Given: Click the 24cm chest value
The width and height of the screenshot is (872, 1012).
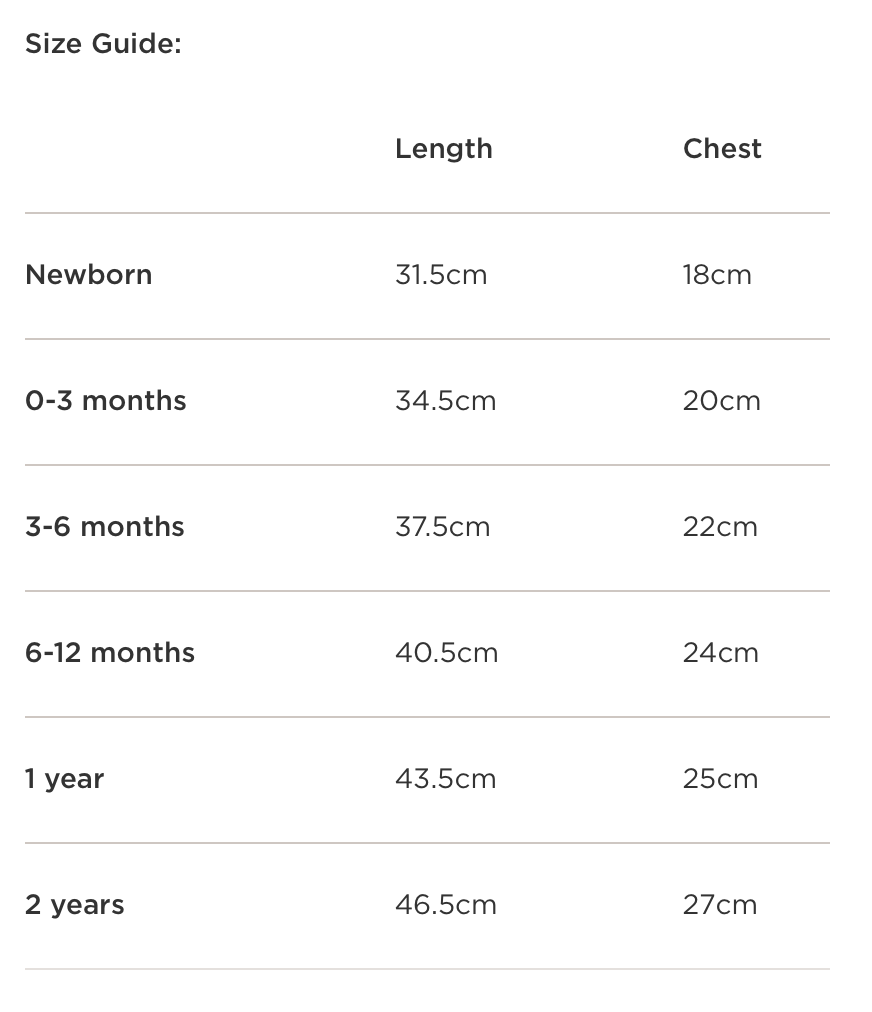Looking at the screenshot, I should pyautogui.click(x=721, y=653).
